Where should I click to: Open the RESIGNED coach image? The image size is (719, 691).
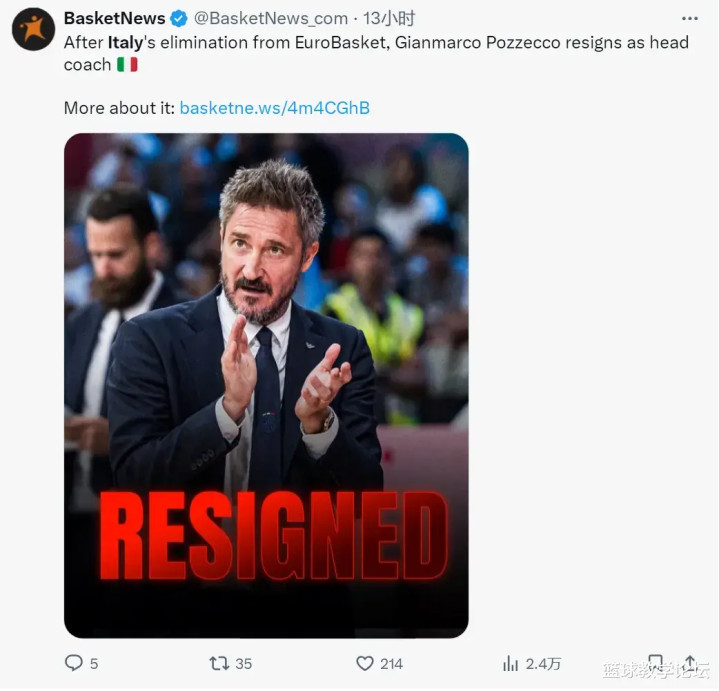tap(266, 385)
